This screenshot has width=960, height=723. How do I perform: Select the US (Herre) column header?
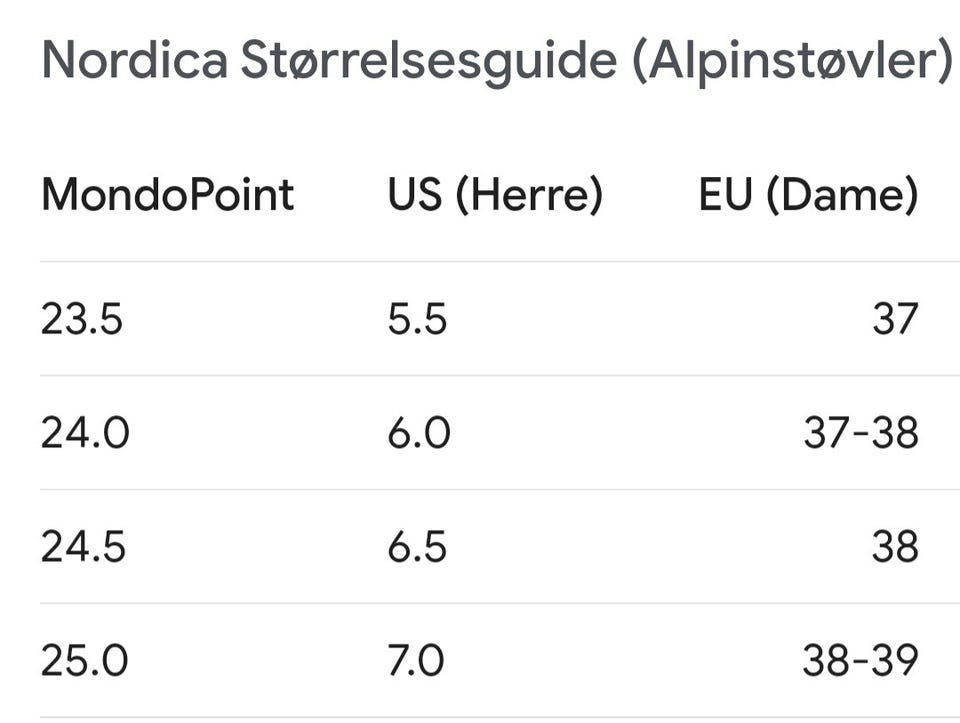click(x=495, y=195)
